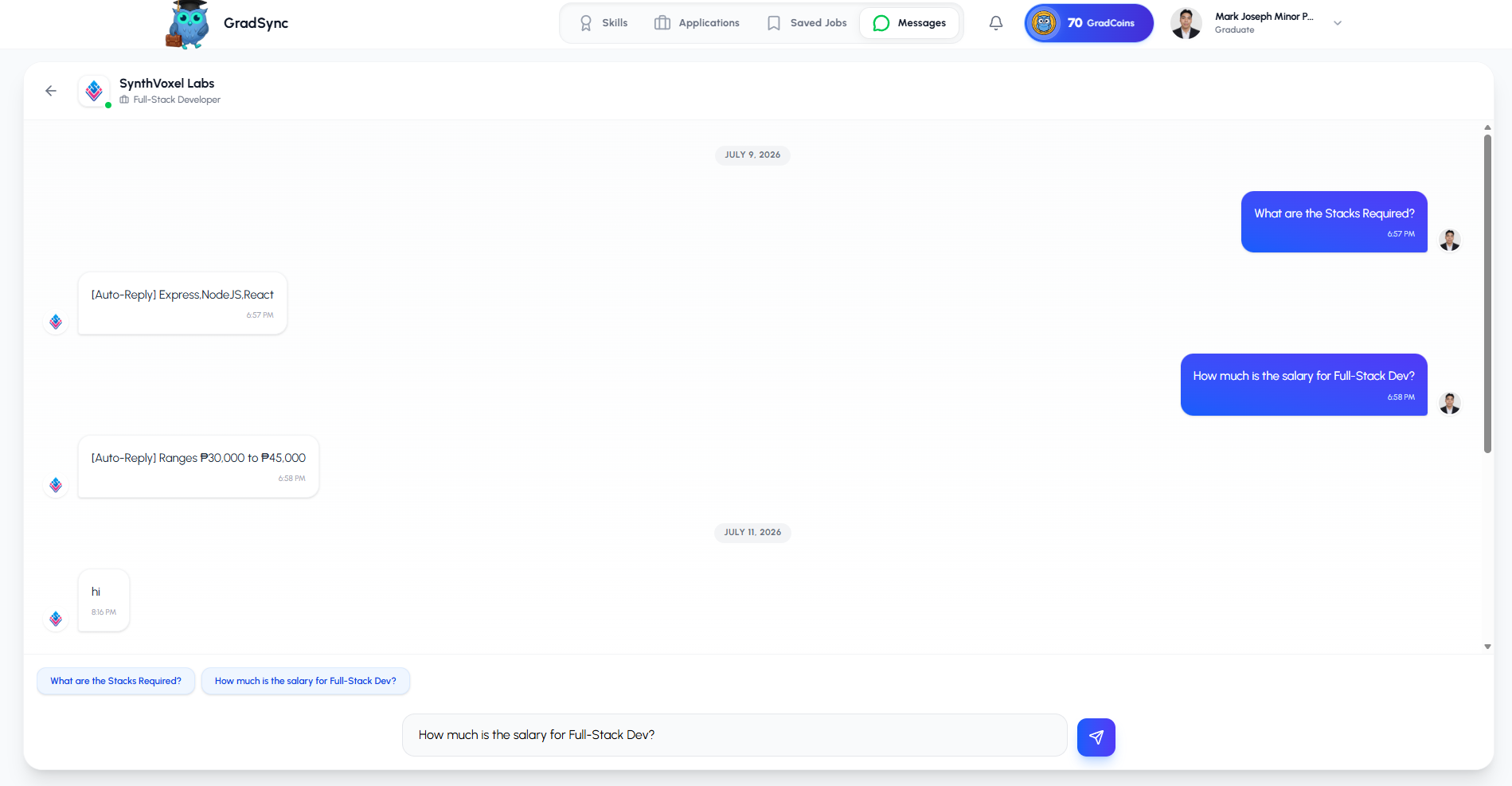Click SynthVoxel avatar beside the salary range reply
The height and width of the screenshot is (786, 1512).
pos(56,485)
